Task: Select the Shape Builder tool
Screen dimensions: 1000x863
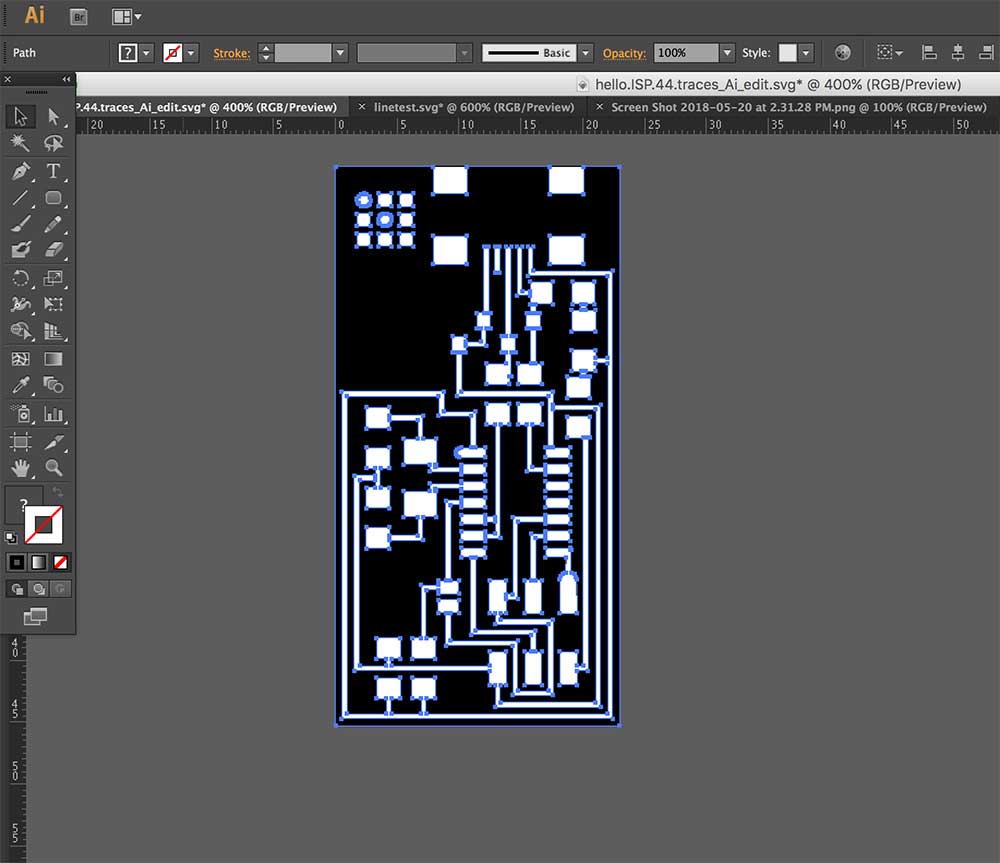Action: (20, 330)
